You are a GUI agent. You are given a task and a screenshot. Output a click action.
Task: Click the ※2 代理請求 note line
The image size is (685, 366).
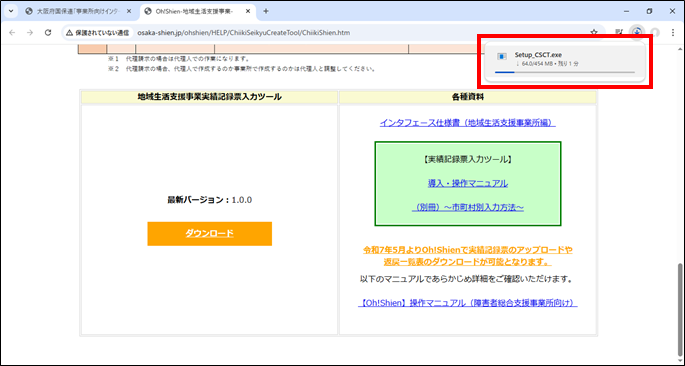pyautogui.click(x=242, y=69)
